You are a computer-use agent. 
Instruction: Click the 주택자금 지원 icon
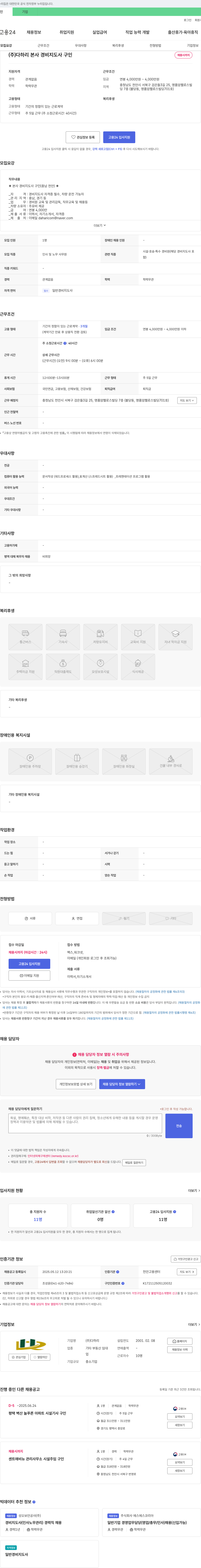pyautogui.click(x=26, y=666)
